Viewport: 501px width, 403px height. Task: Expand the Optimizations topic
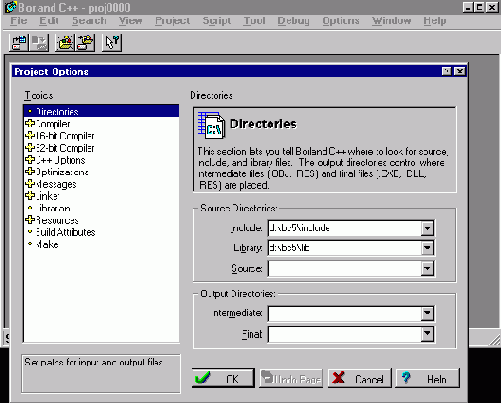[x=30, y=172]
